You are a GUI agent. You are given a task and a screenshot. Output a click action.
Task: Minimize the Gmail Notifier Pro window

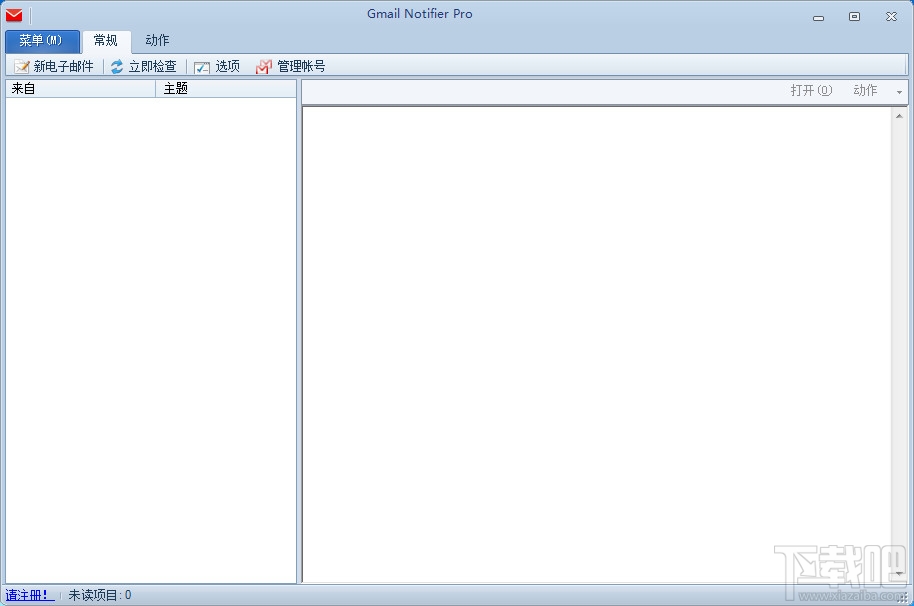[818, 17]
